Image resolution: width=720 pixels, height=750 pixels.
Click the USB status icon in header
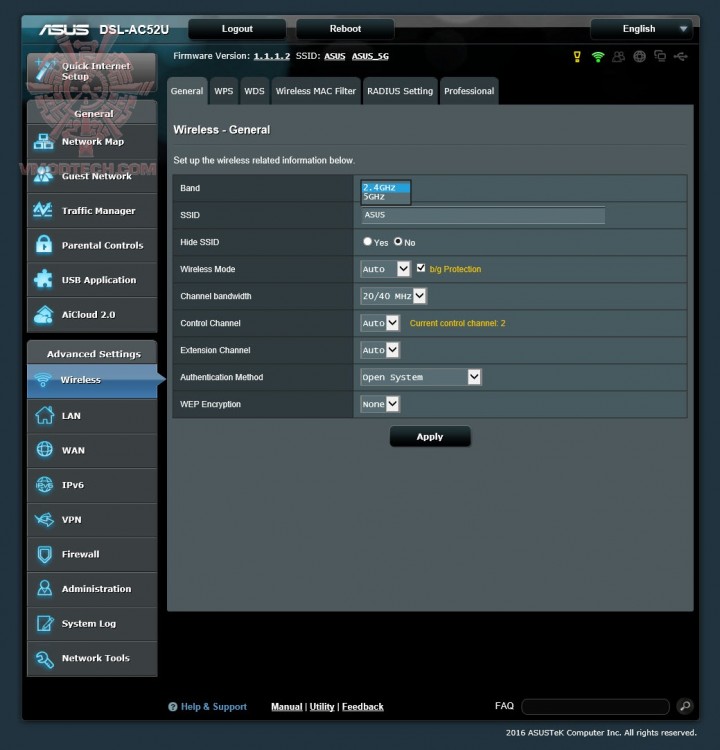[x=681, y=56]
